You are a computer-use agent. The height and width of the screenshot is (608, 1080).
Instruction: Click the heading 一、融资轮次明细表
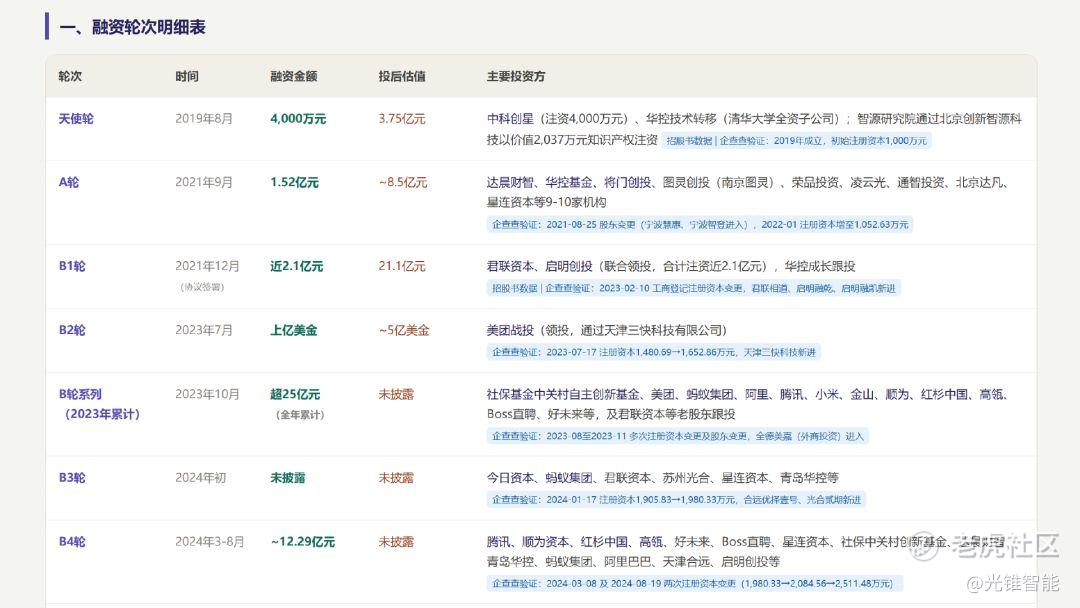pos(132,27)
